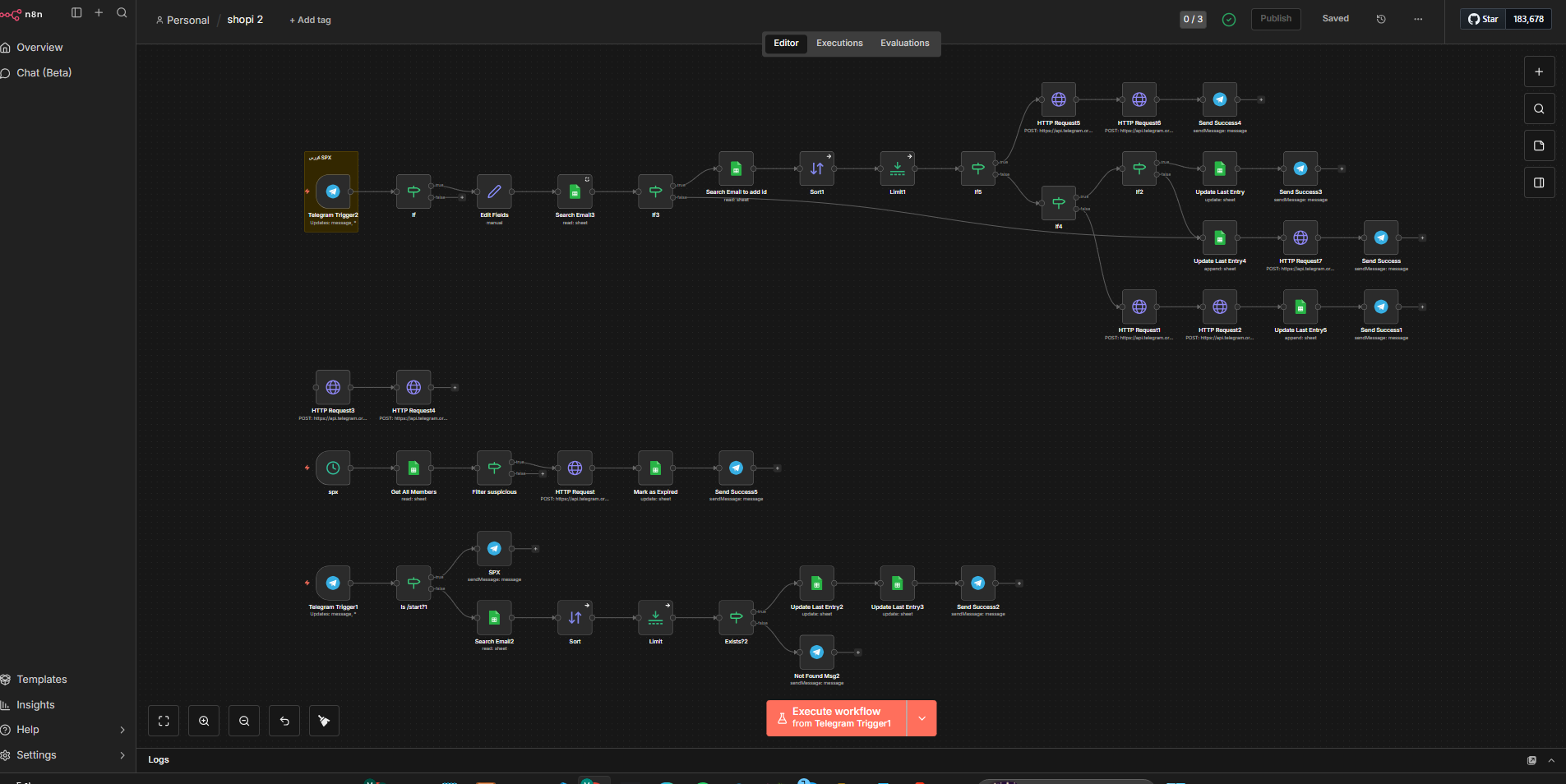Switch to the Evaluations tab

click(904, 44)
